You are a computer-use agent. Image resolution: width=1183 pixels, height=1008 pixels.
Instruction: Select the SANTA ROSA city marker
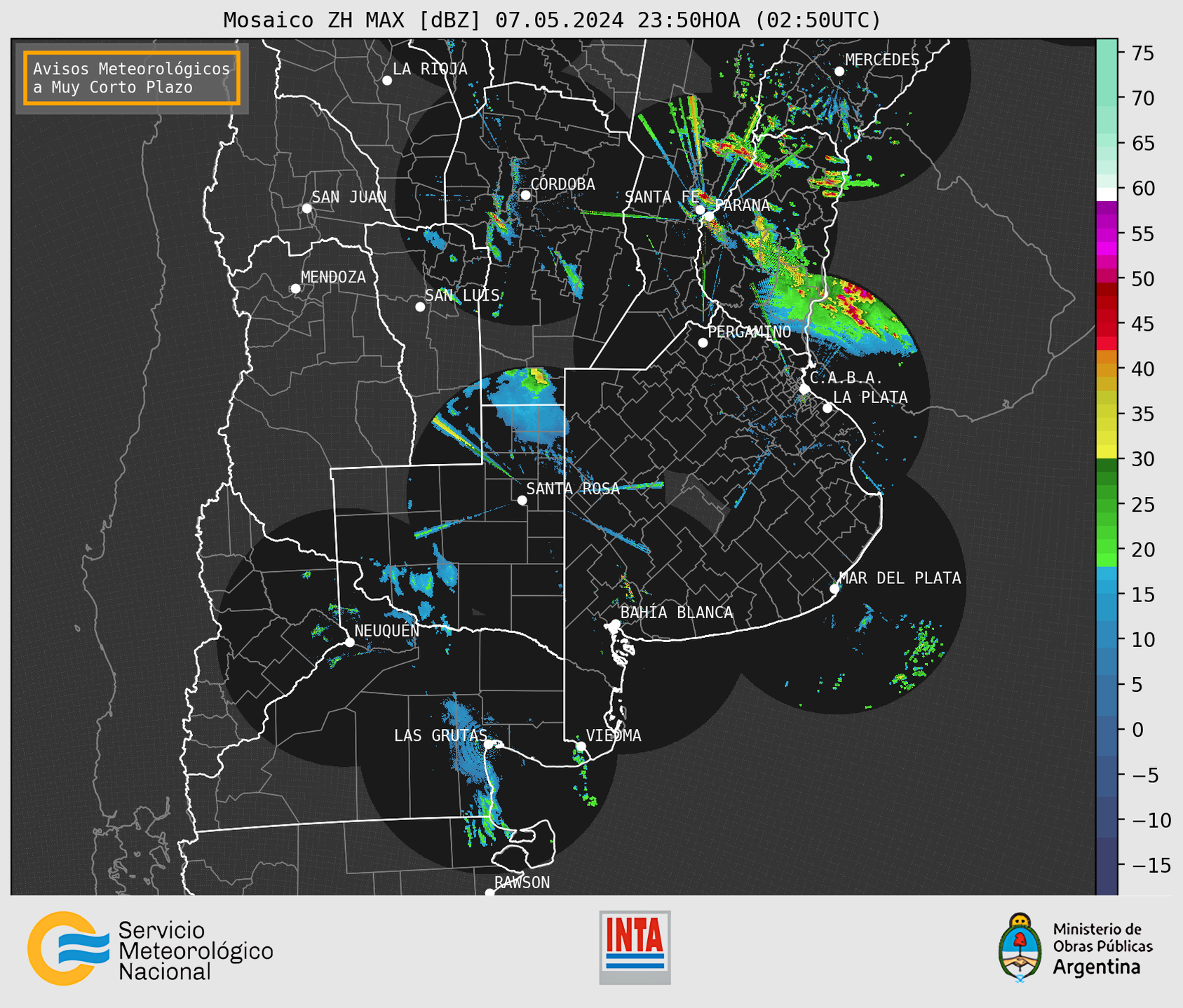coord(522,500)
